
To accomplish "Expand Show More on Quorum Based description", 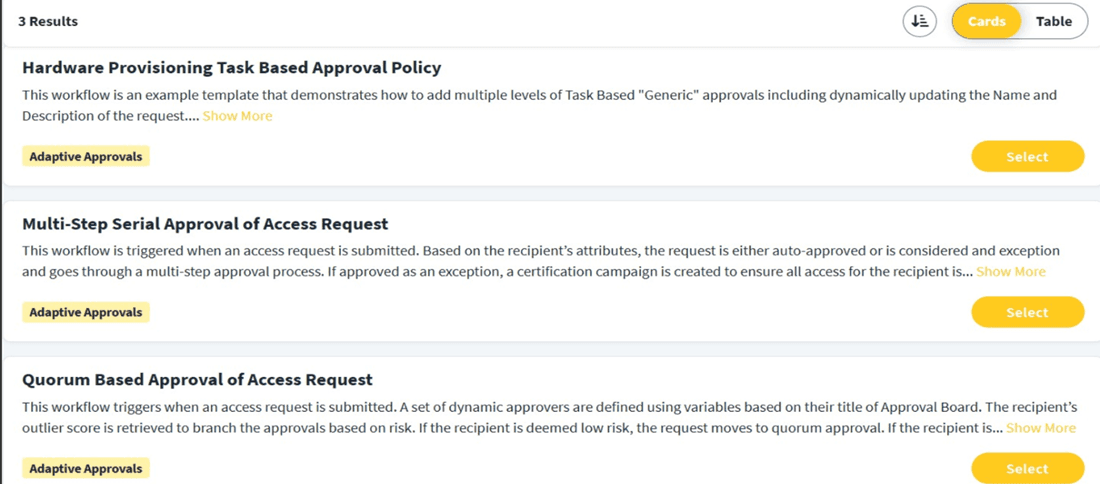I will 1040,427.
